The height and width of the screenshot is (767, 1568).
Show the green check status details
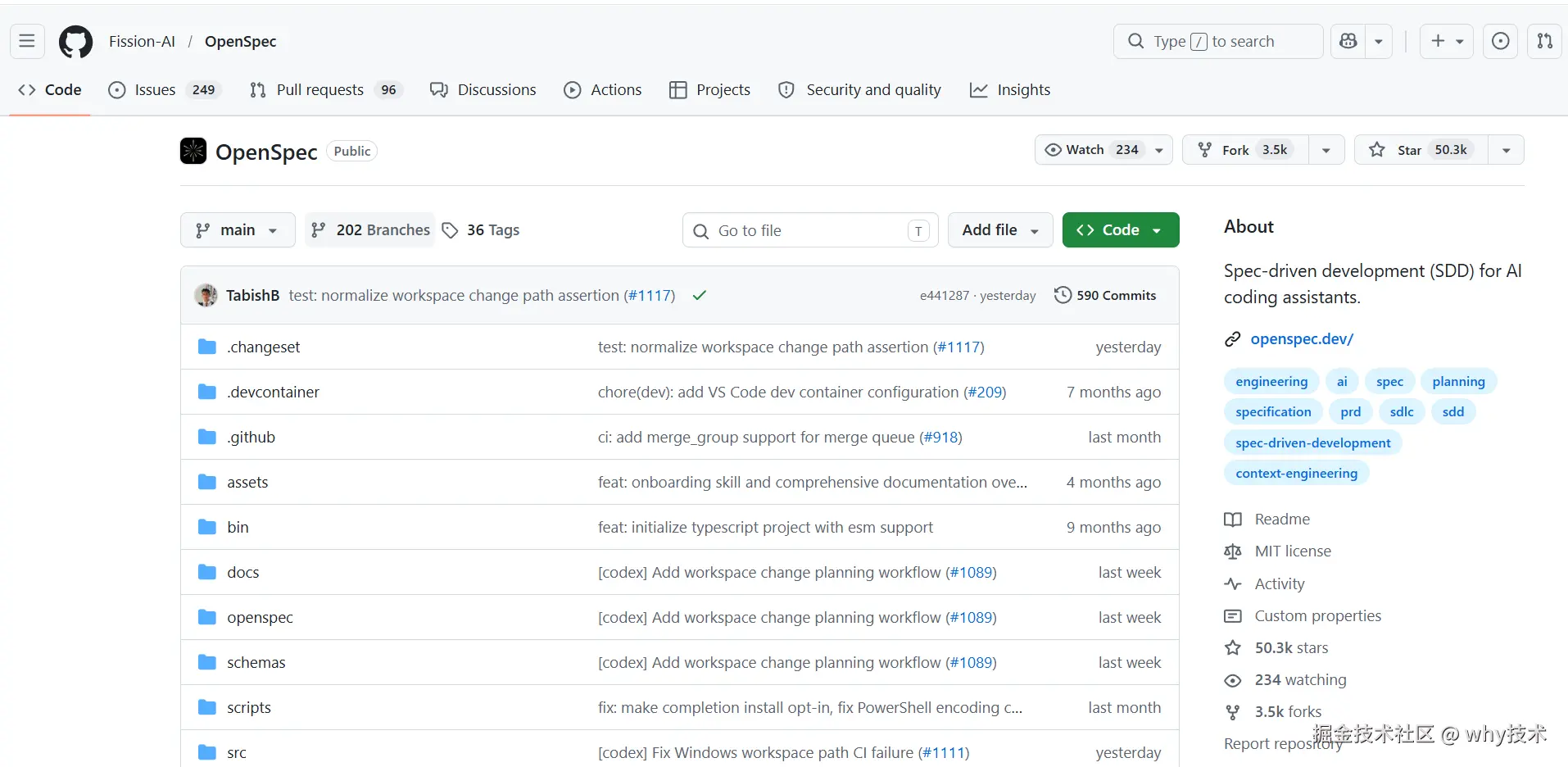pos(700,295)
